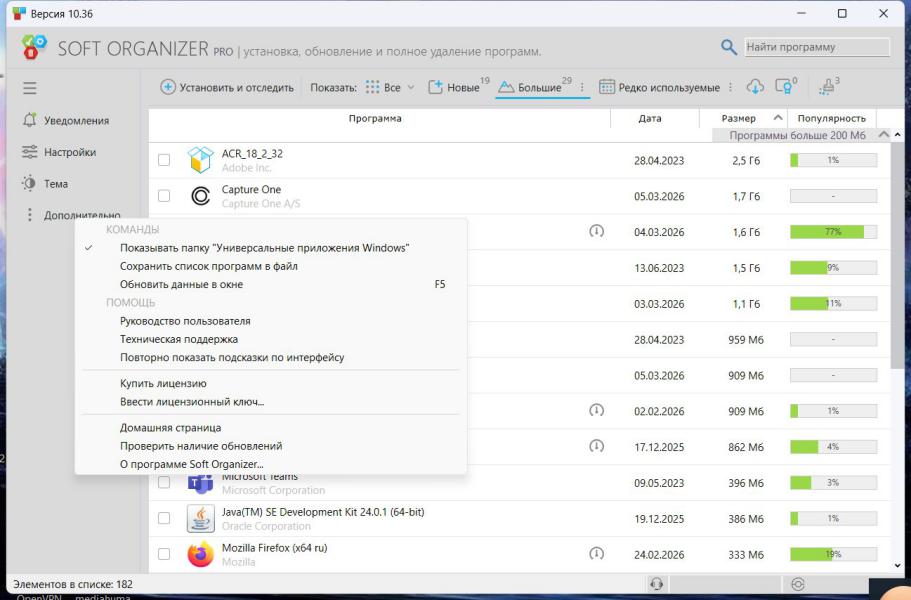Click the traces cleanup broom icon
Image resolution: width=911 pixels, height=600 pixels.
pyautogui.click(x=826, y=87)
